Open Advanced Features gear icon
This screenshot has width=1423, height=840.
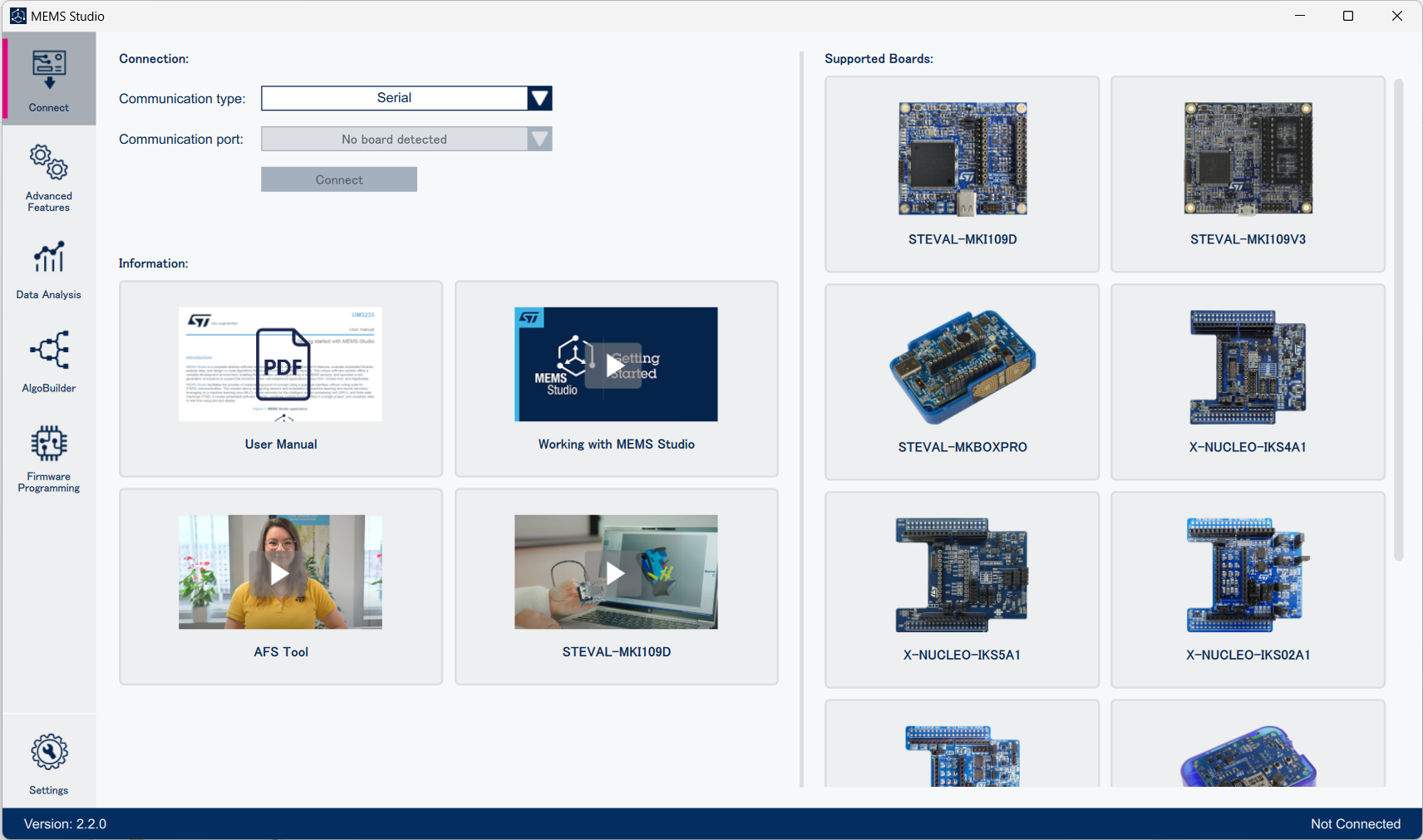49,163
